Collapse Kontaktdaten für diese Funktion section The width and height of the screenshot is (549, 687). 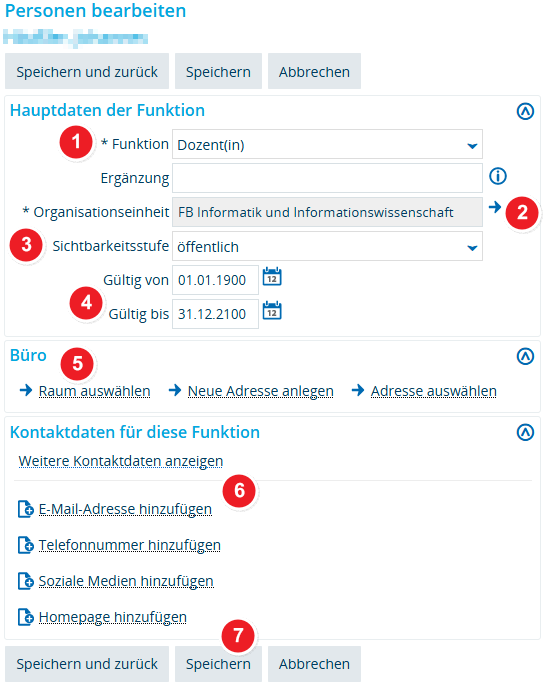(525, 432)
